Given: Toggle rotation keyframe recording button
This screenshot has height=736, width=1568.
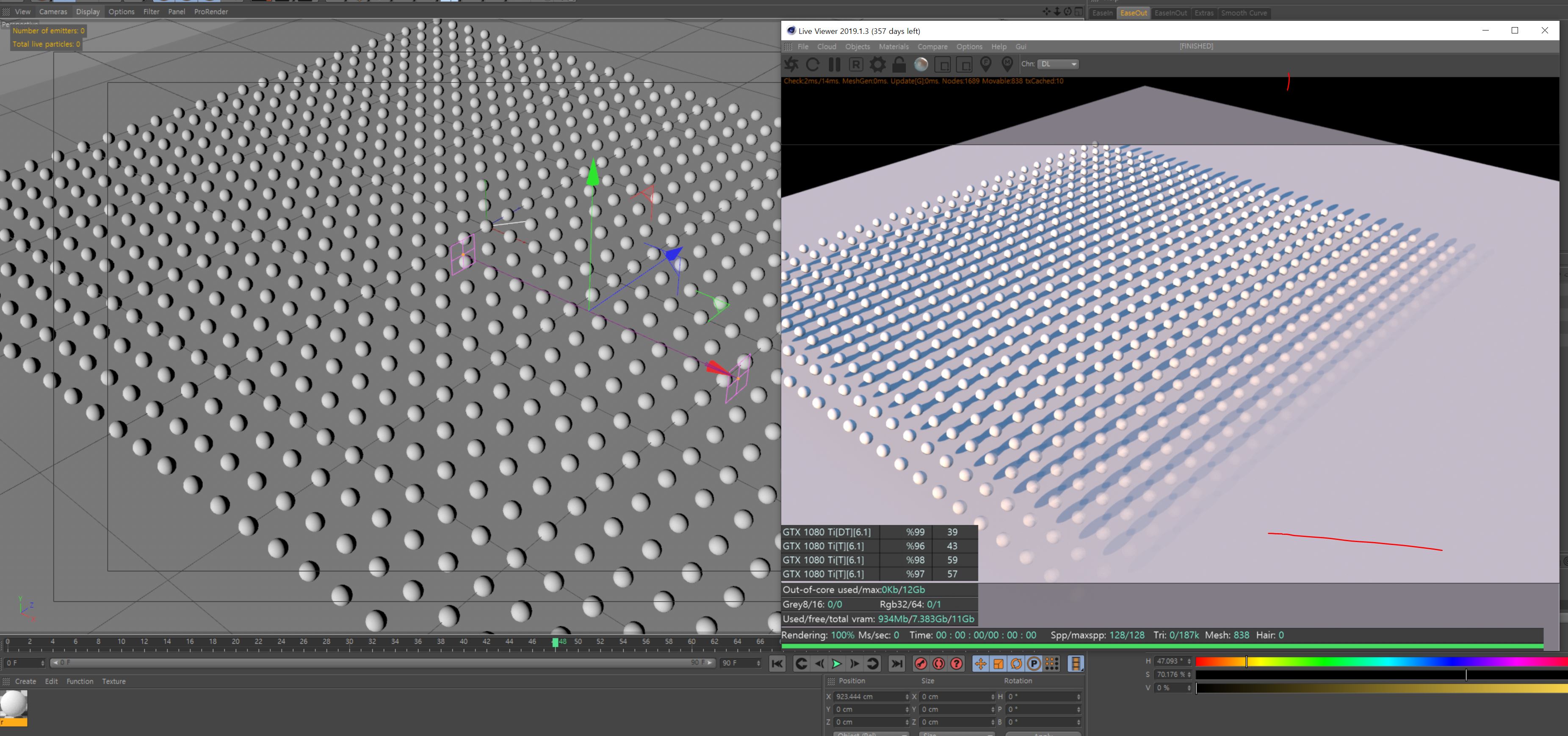Looking at the screenshot, I should coord(1016,664).
